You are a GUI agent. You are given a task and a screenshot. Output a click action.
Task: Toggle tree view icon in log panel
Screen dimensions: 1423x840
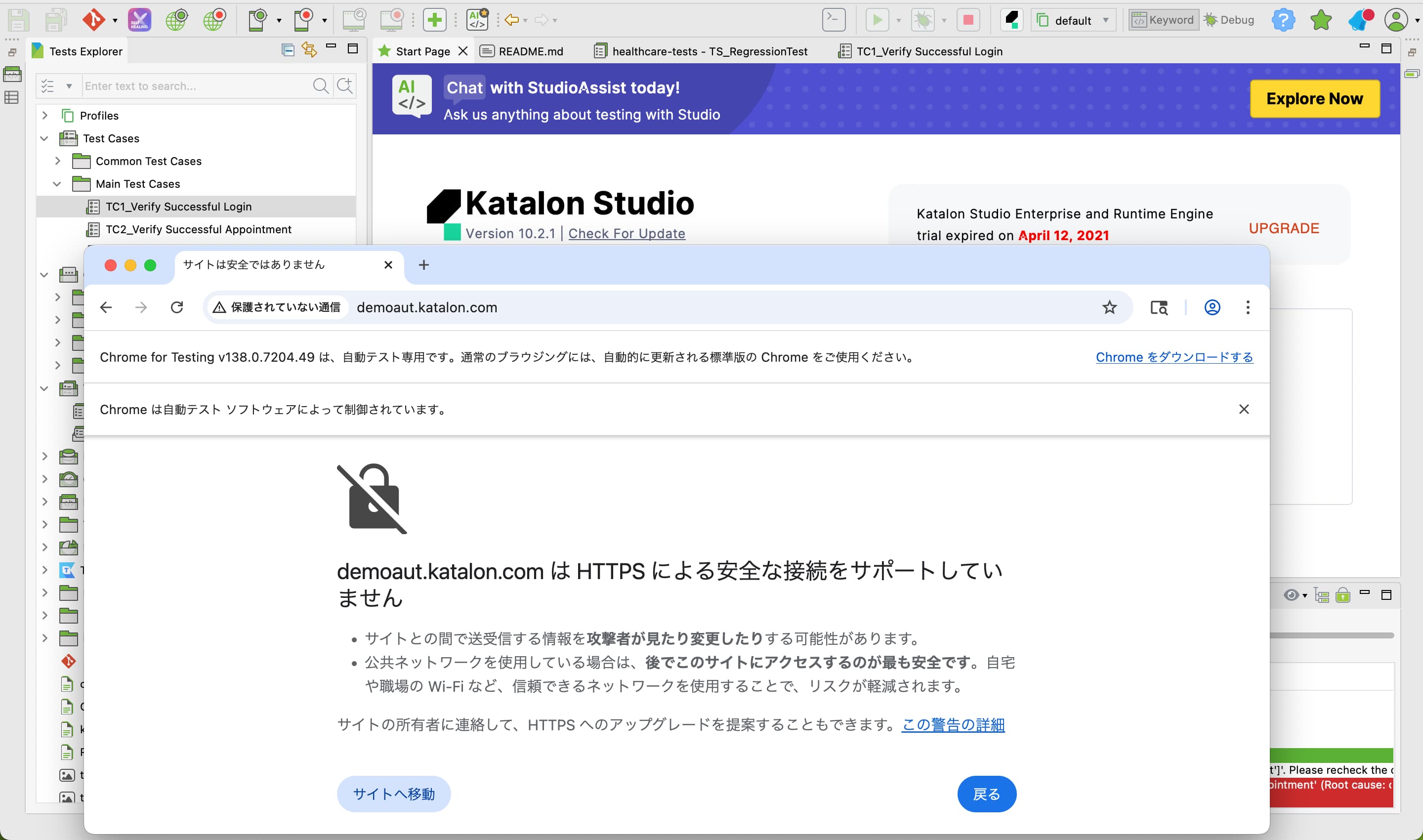click(x=1321, y=595)
